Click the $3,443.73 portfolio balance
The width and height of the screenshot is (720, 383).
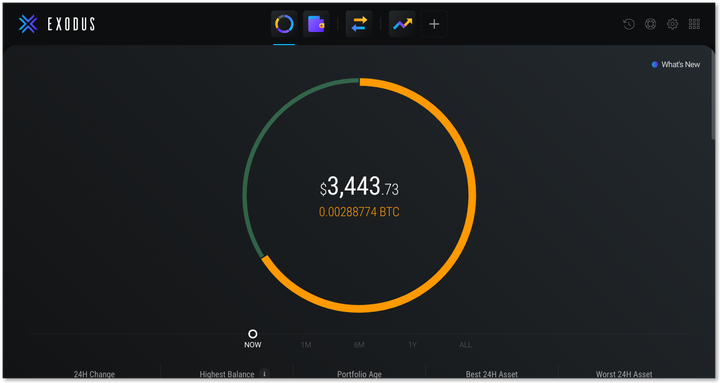tap(359, 187)
